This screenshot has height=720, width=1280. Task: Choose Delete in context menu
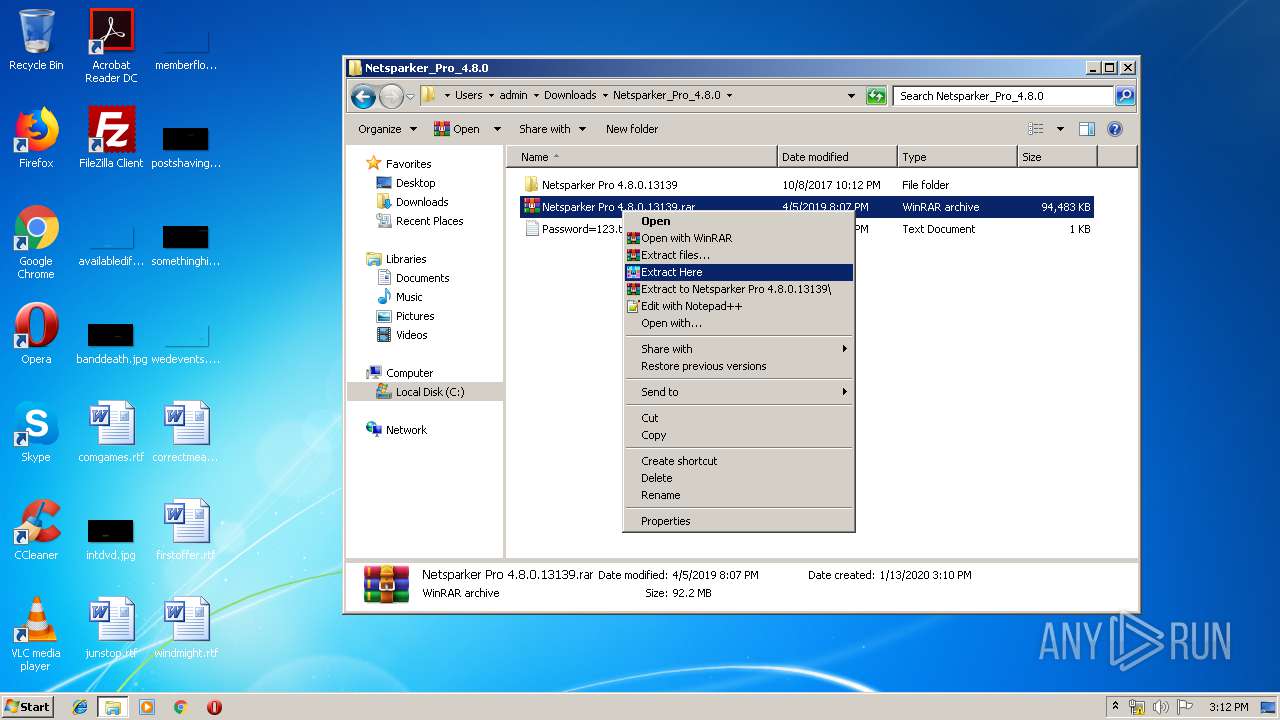(x=738, y=478)
